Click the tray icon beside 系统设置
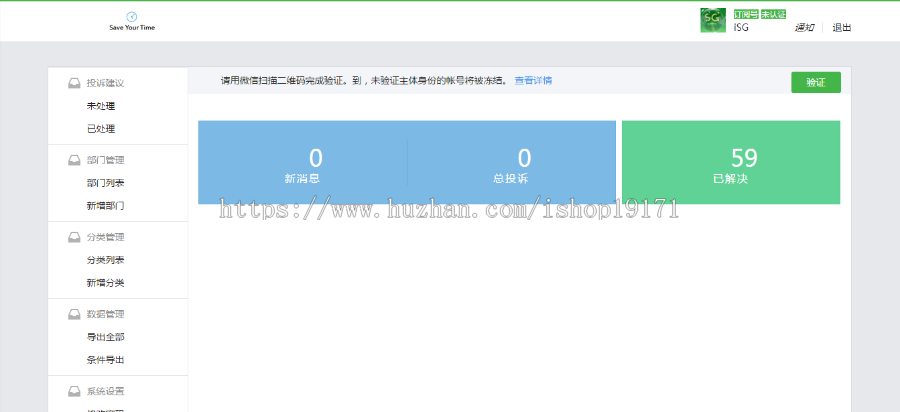900x412 pixels. [74, 391]
